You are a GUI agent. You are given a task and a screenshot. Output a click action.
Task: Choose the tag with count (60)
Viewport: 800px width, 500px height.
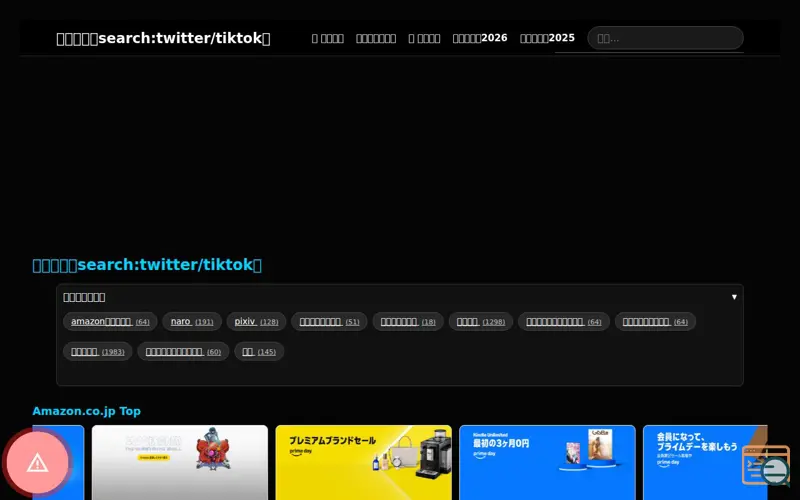click(183, 352)
